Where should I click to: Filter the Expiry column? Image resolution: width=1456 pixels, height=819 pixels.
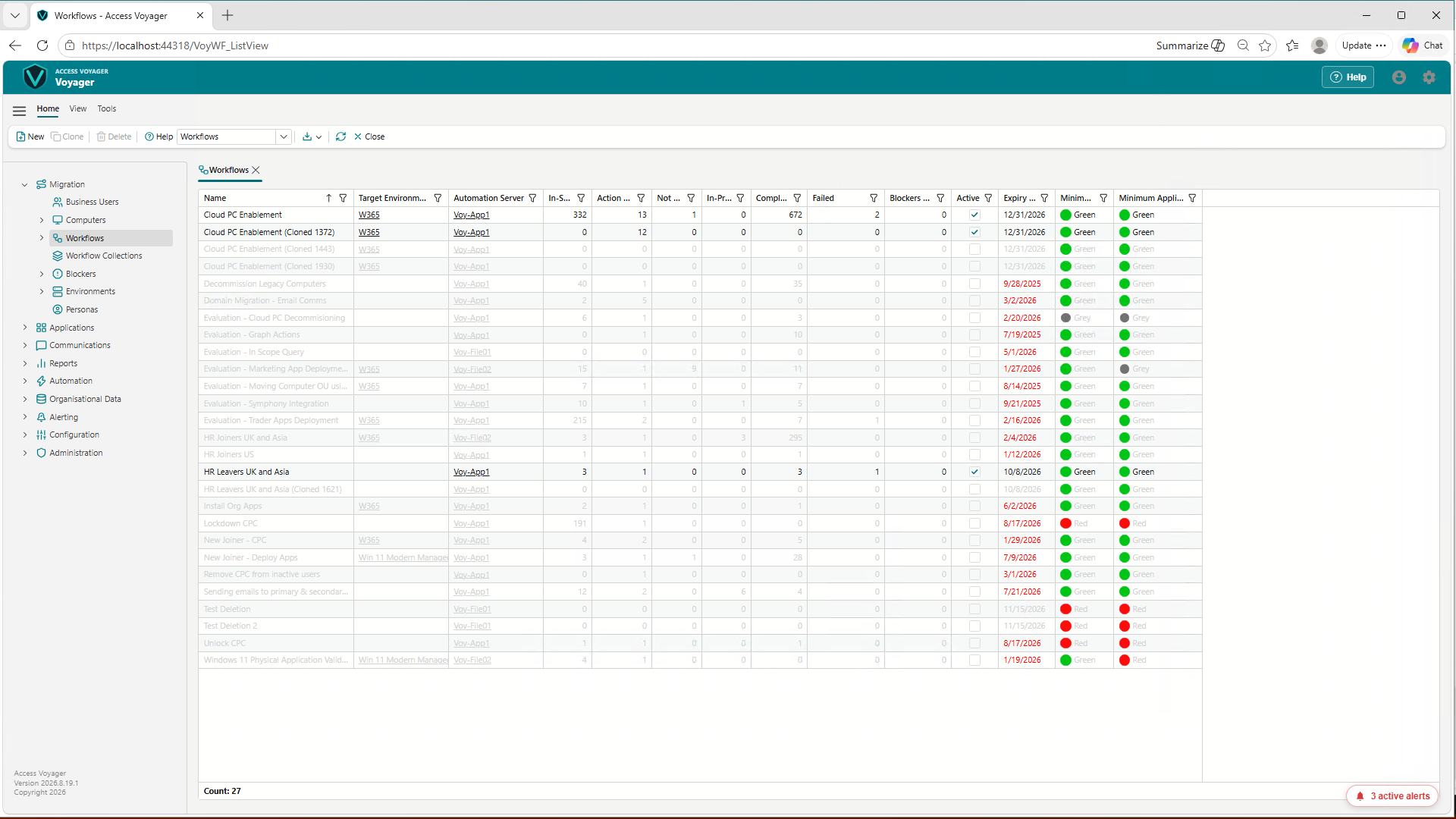coord(1044,199)
